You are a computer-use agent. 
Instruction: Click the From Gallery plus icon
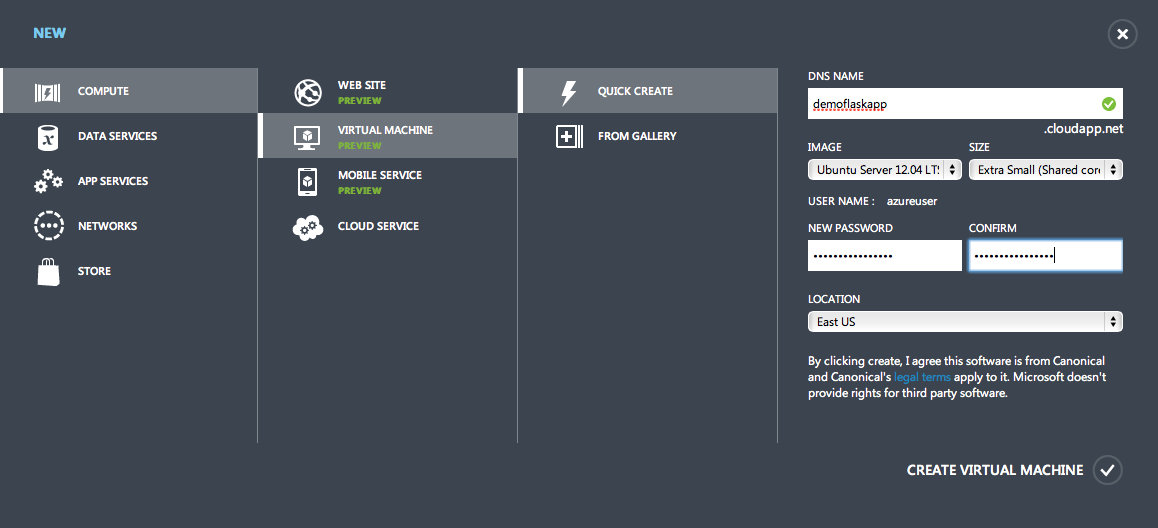point(569,137)
